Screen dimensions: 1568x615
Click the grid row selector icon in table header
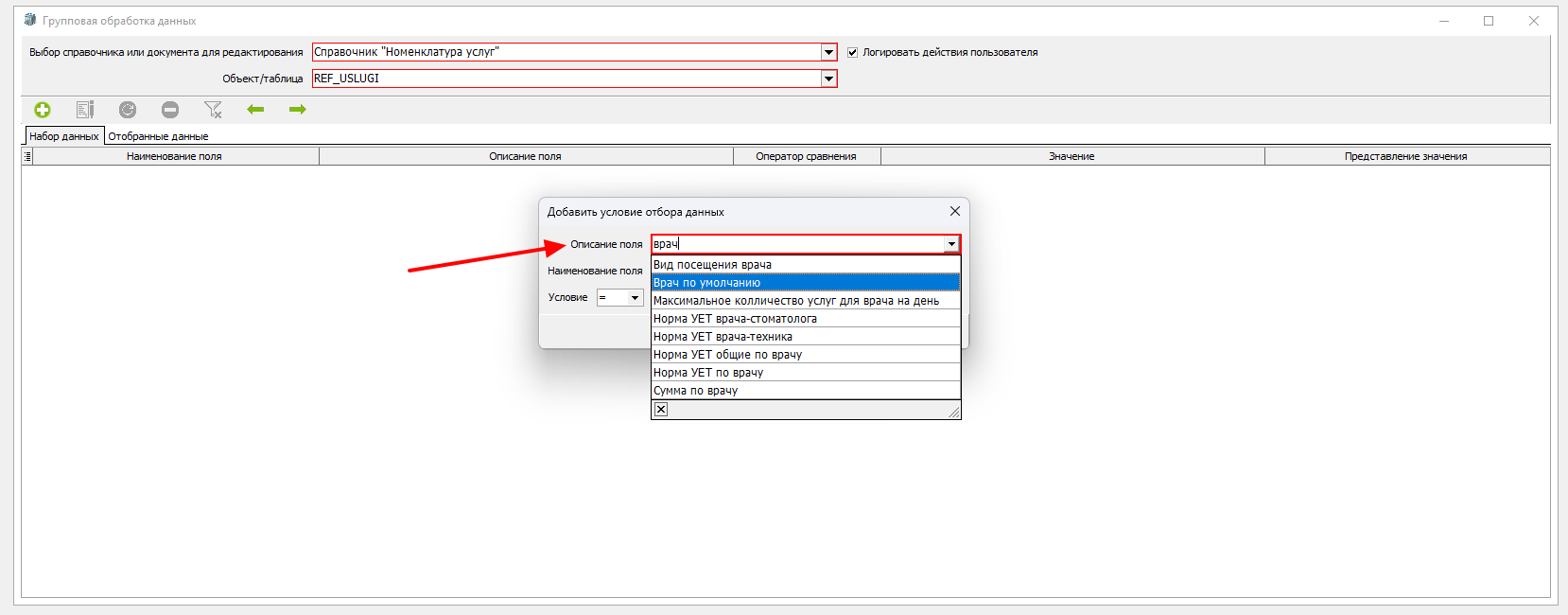coord(27,156)
